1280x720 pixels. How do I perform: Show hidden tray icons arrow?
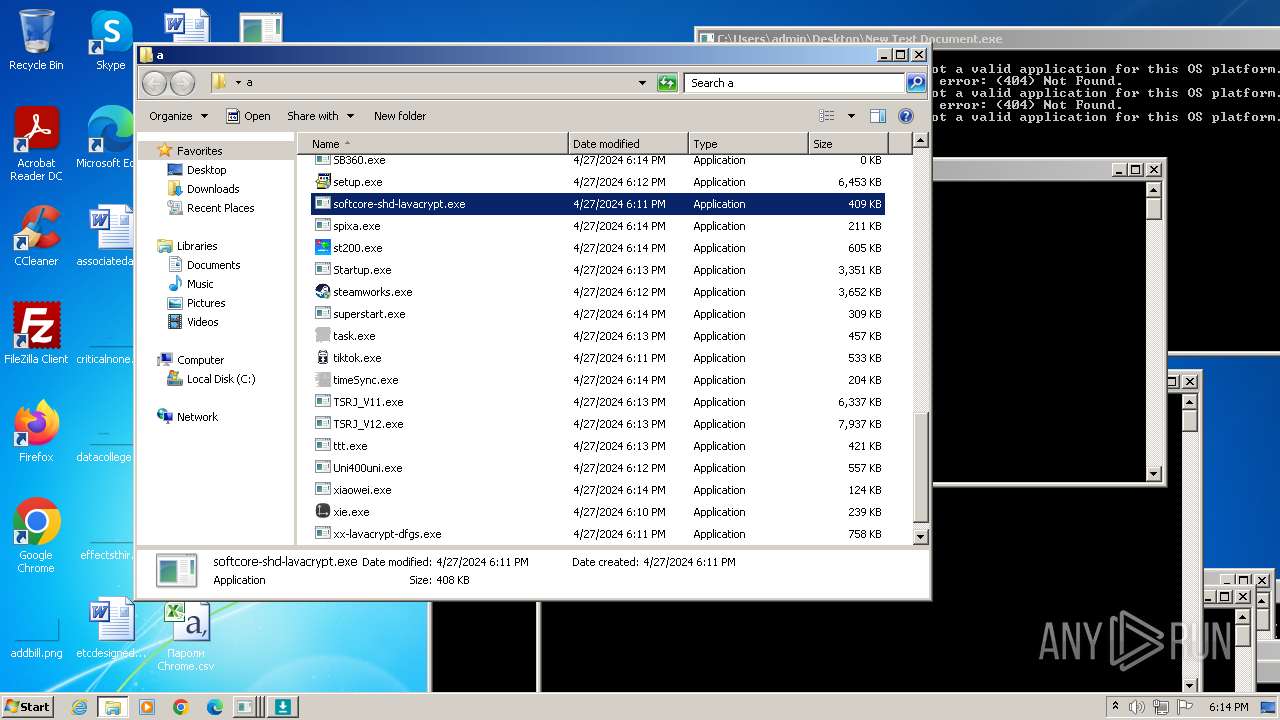pyautogui.click(x=1115, y=707)
